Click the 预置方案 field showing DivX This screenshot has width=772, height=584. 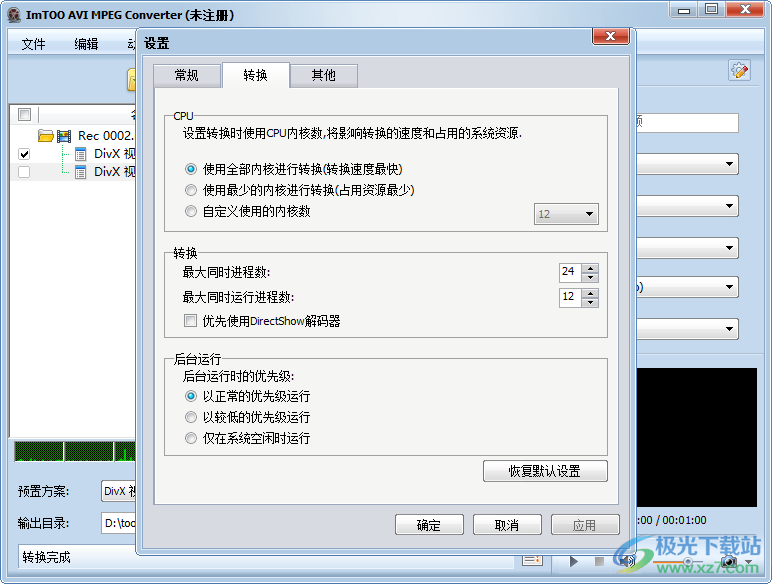(x=119, y=491)
